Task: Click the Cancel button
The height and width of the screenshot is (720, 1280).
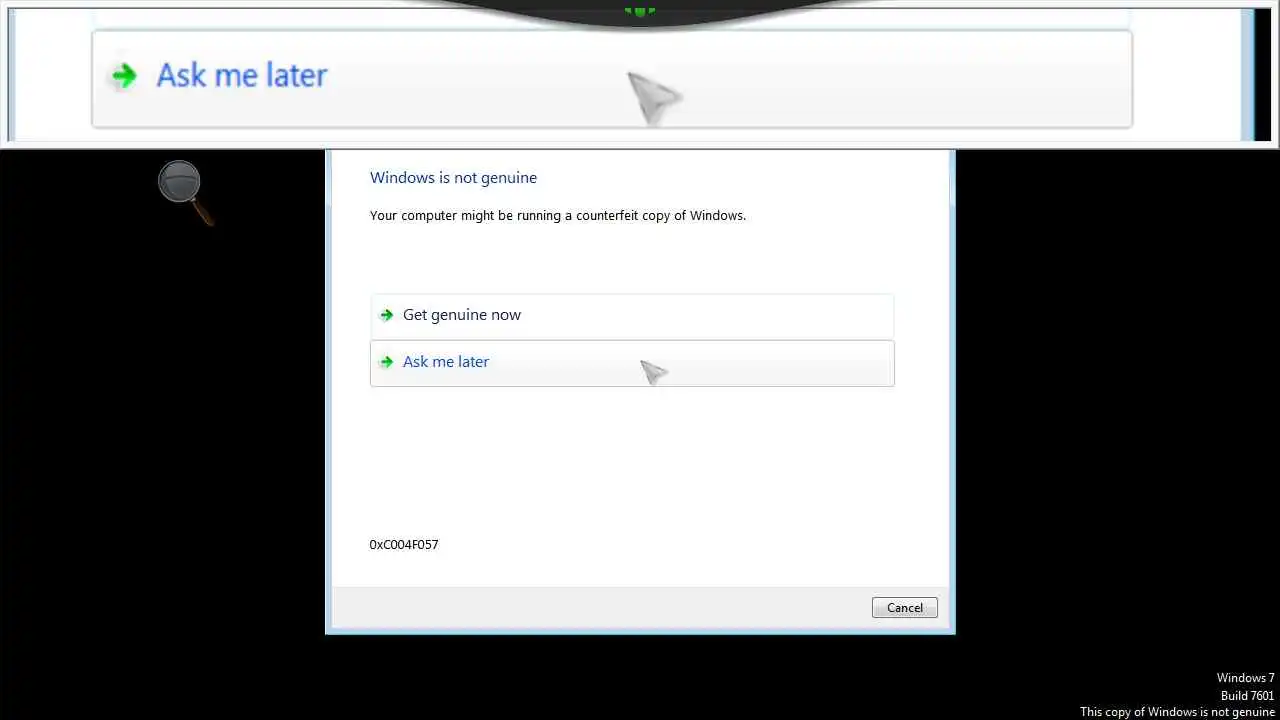Action: pyautogui.click(x=904, y=608)
